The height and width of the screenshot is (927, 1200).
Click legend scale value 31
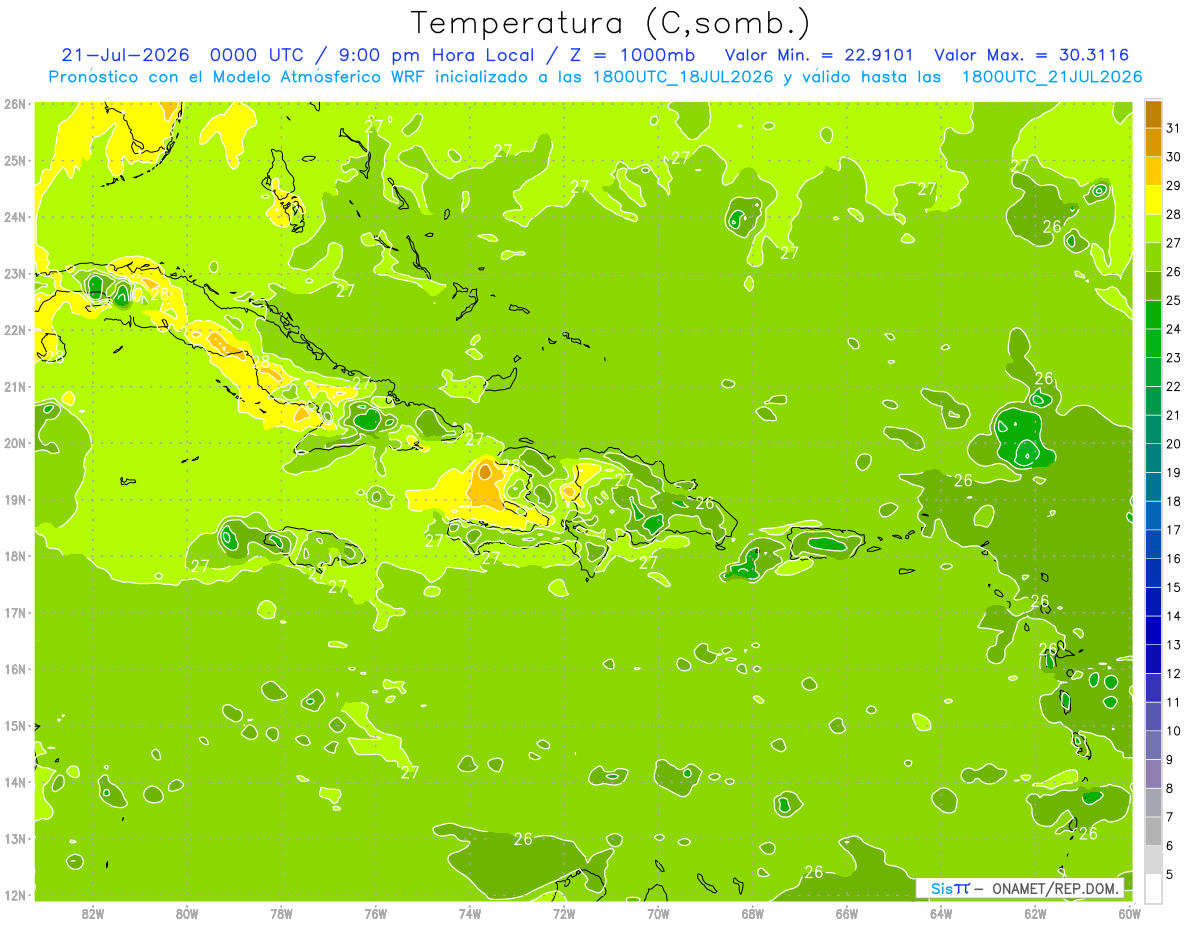point(1174,128)
